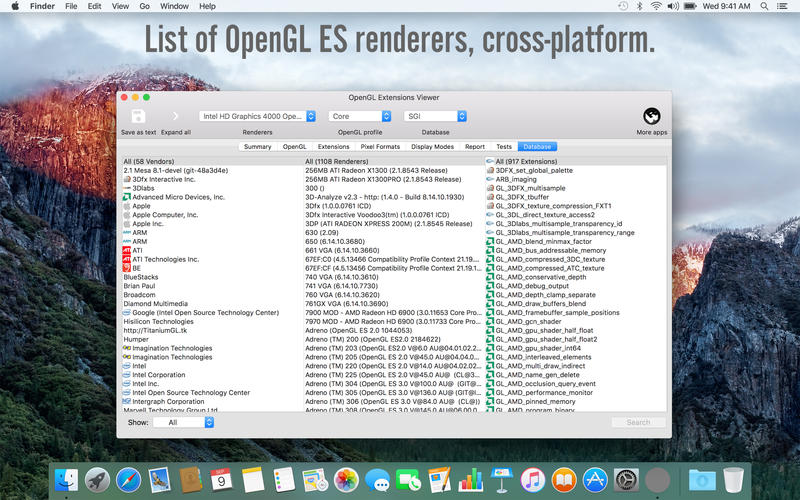Image resolution: width=800 pixels, height=500 pixels.
Task: Go to the Report tab
Action: (474, 146)
